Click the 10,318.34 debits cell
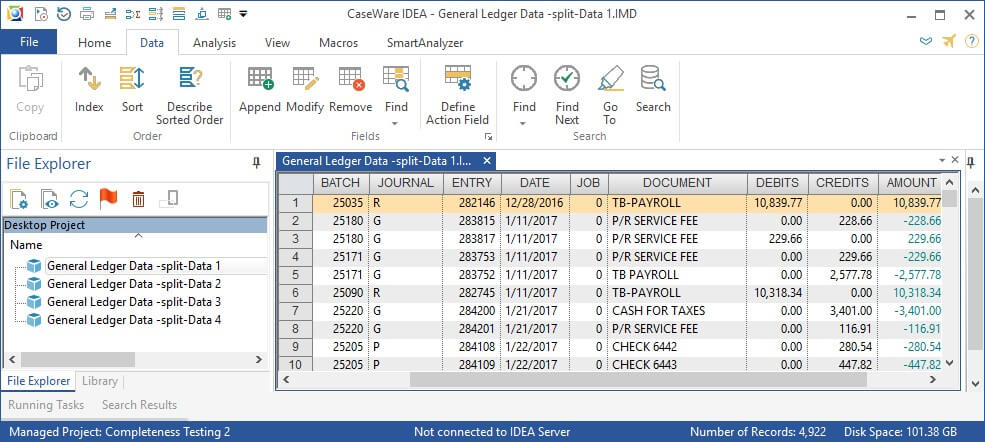This screenshot has width=985, height=442. pos(777,293)
